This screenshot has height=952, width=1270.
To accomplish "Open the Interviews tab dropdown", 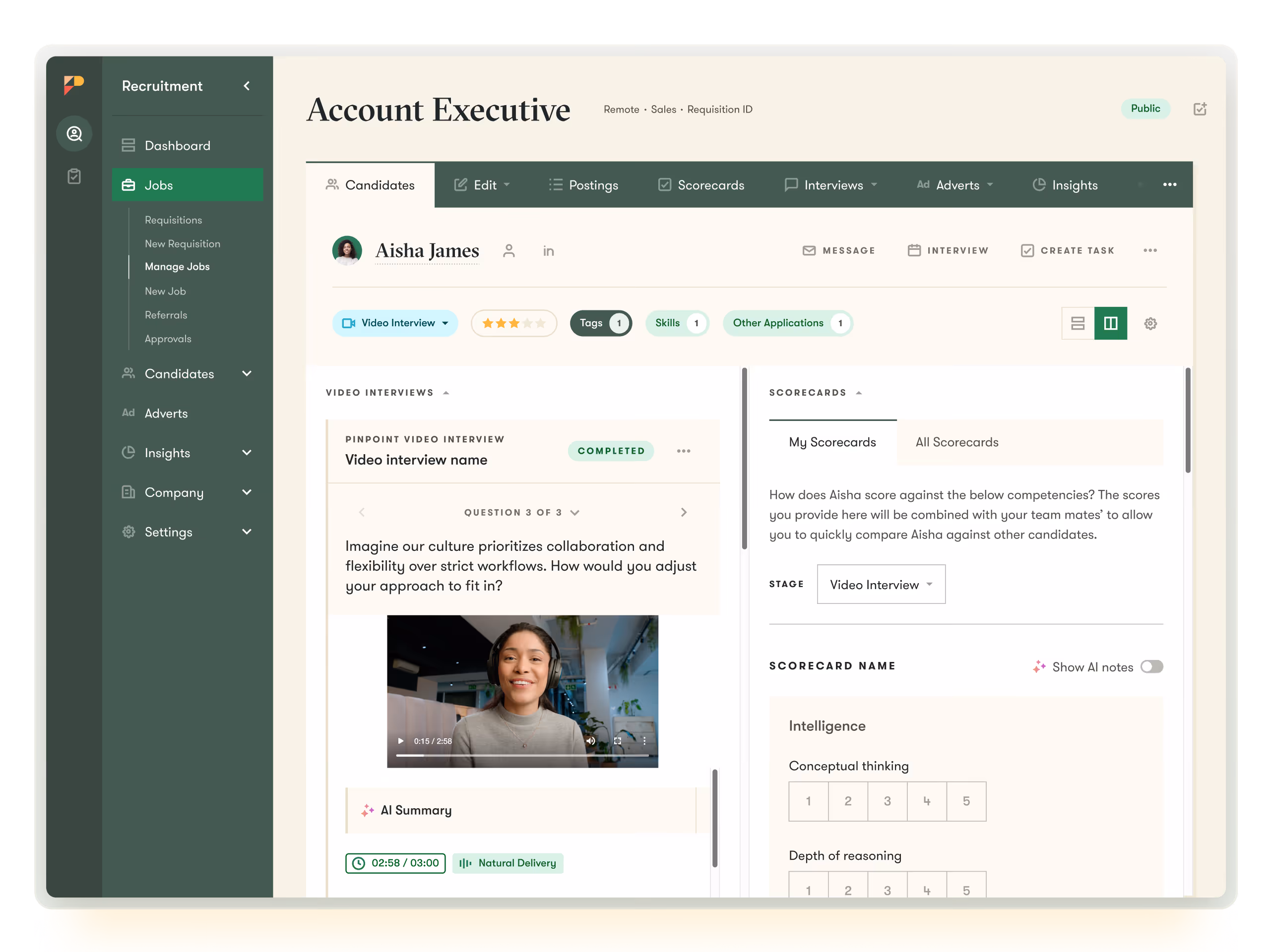I will tap(831, 185).
